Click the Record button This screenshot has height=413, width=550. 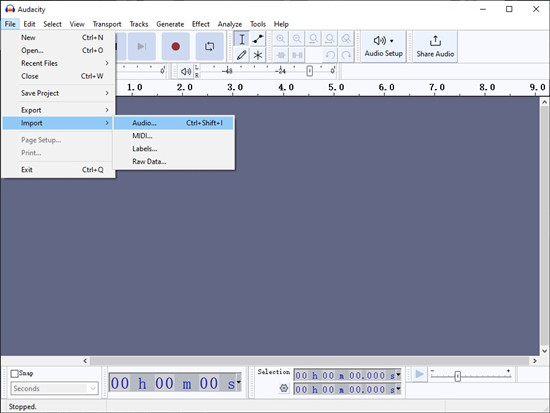point(176,46)
